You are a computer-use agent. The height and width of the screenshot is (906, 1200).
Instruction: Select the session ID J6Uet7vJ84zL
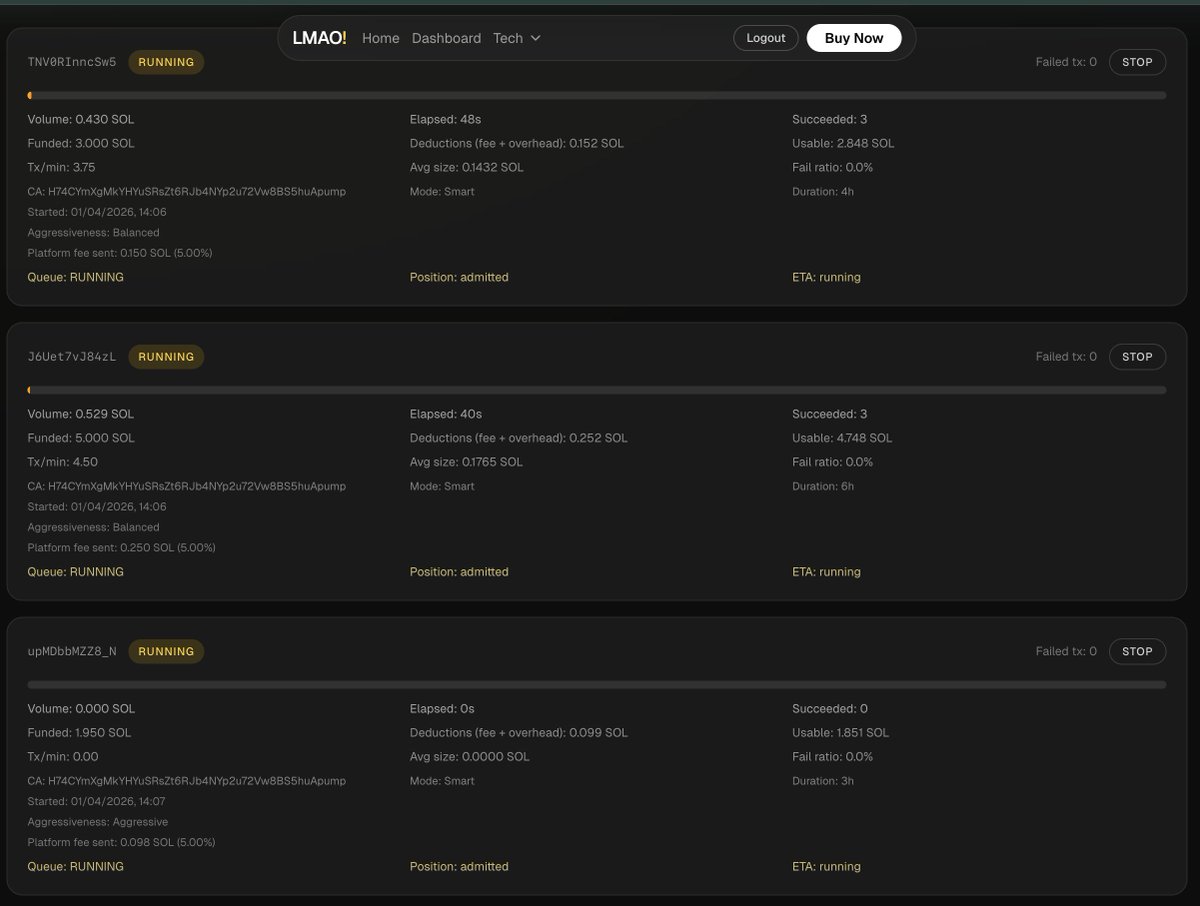pos(72,357)
